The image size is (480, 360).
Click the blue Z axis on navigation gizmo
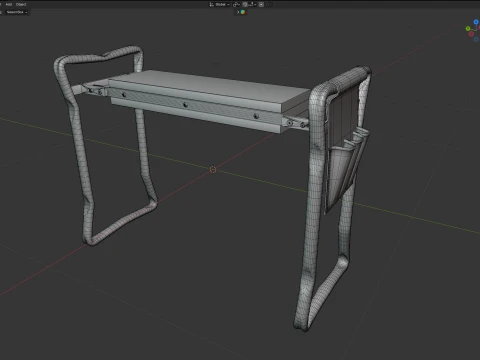(476, 22)
